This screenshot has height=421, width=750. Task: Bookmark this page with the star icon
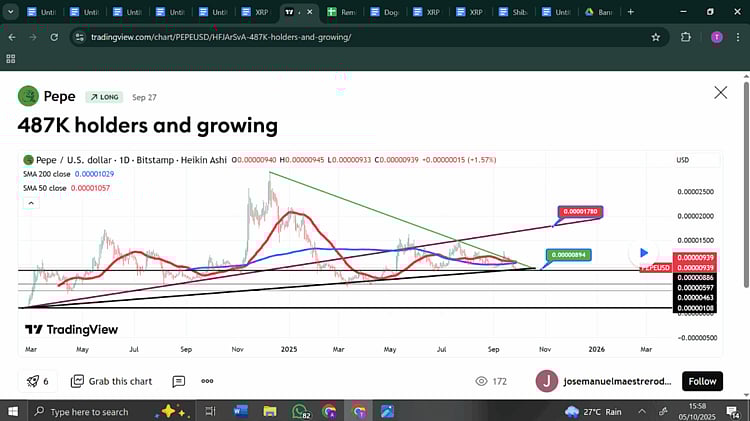(x=656, y=37)
